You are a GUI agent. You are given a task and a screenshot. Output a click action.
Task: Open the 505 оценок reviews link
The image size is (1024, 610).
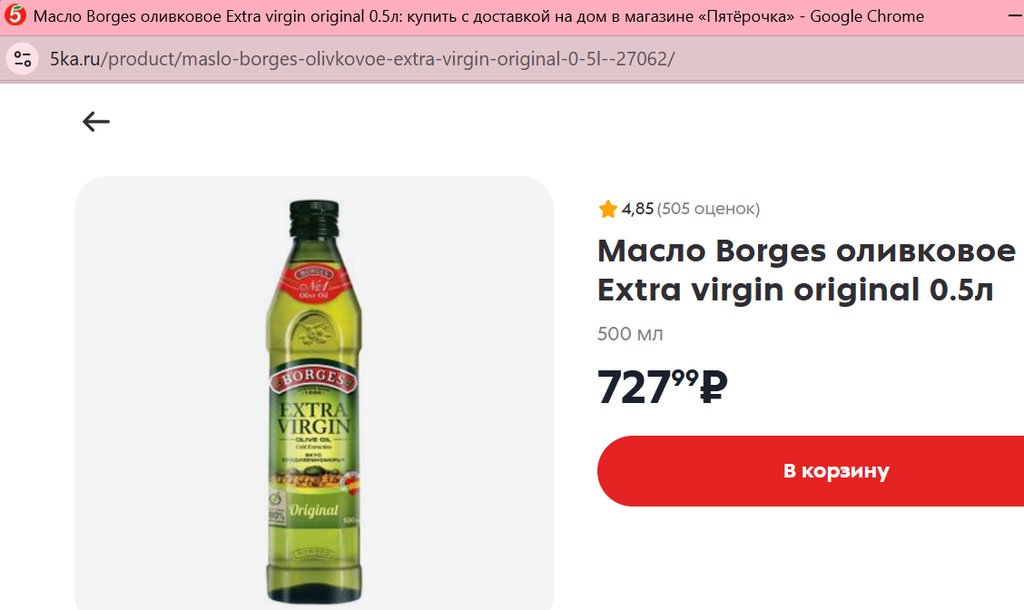click(x=709, y=209)
